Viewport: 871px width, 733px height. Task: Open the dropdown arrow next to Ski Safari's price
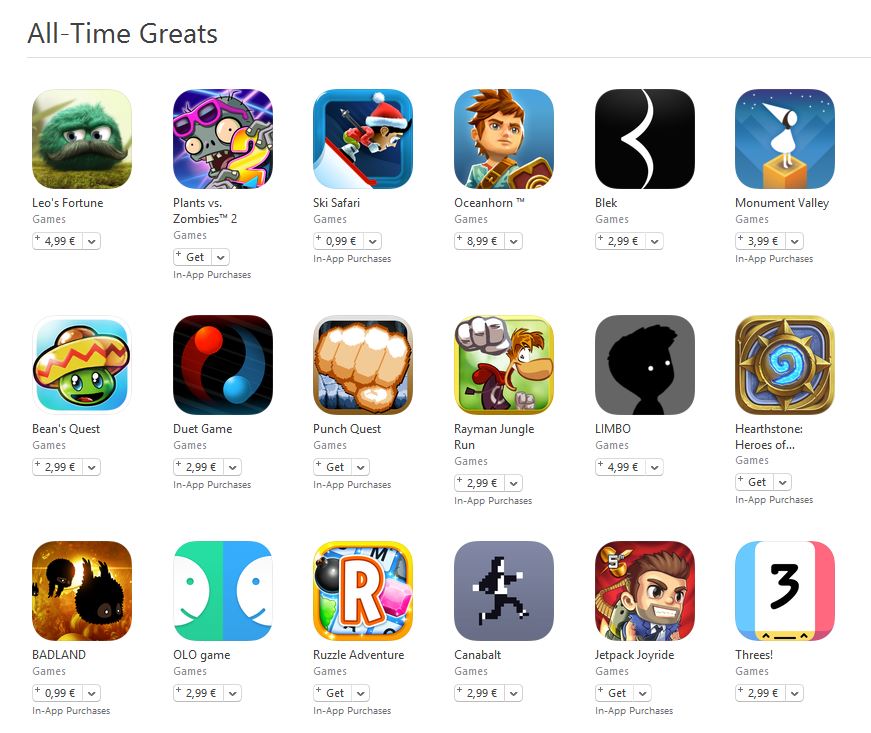373,242
